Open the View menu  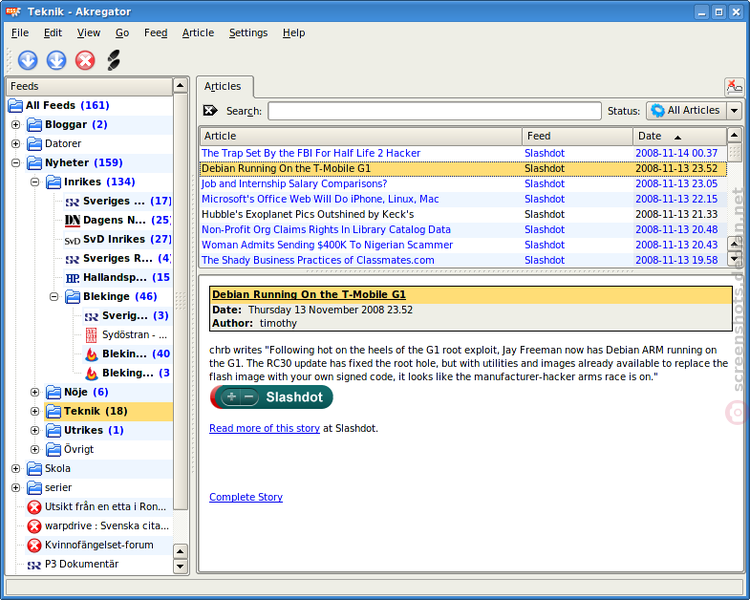pyautogui.click(x=88, y=33)
